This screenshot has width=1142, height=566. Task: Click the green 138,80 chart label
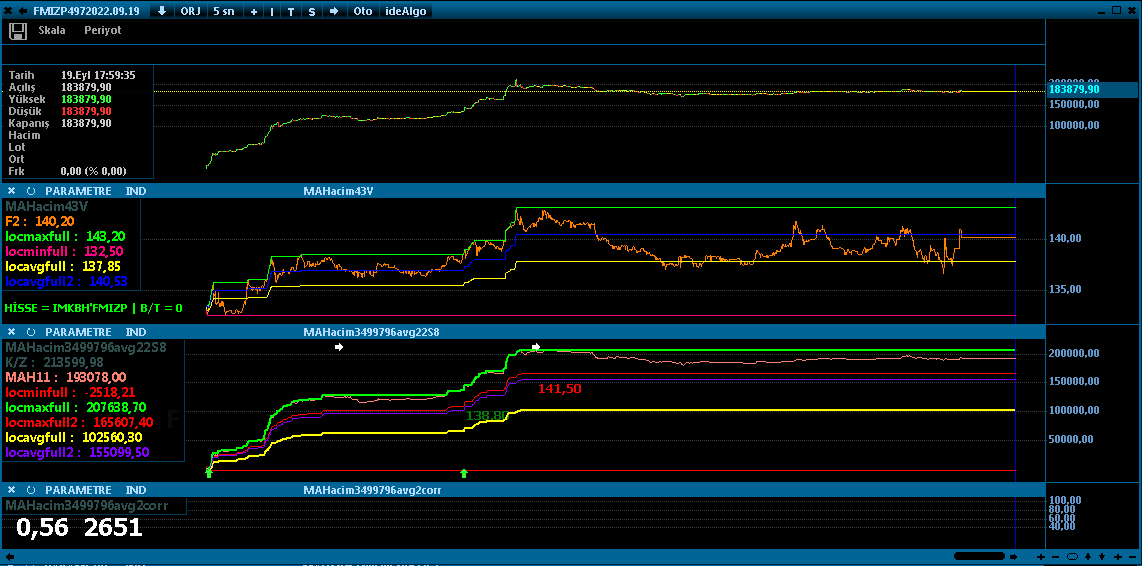[x=487, y=415]
